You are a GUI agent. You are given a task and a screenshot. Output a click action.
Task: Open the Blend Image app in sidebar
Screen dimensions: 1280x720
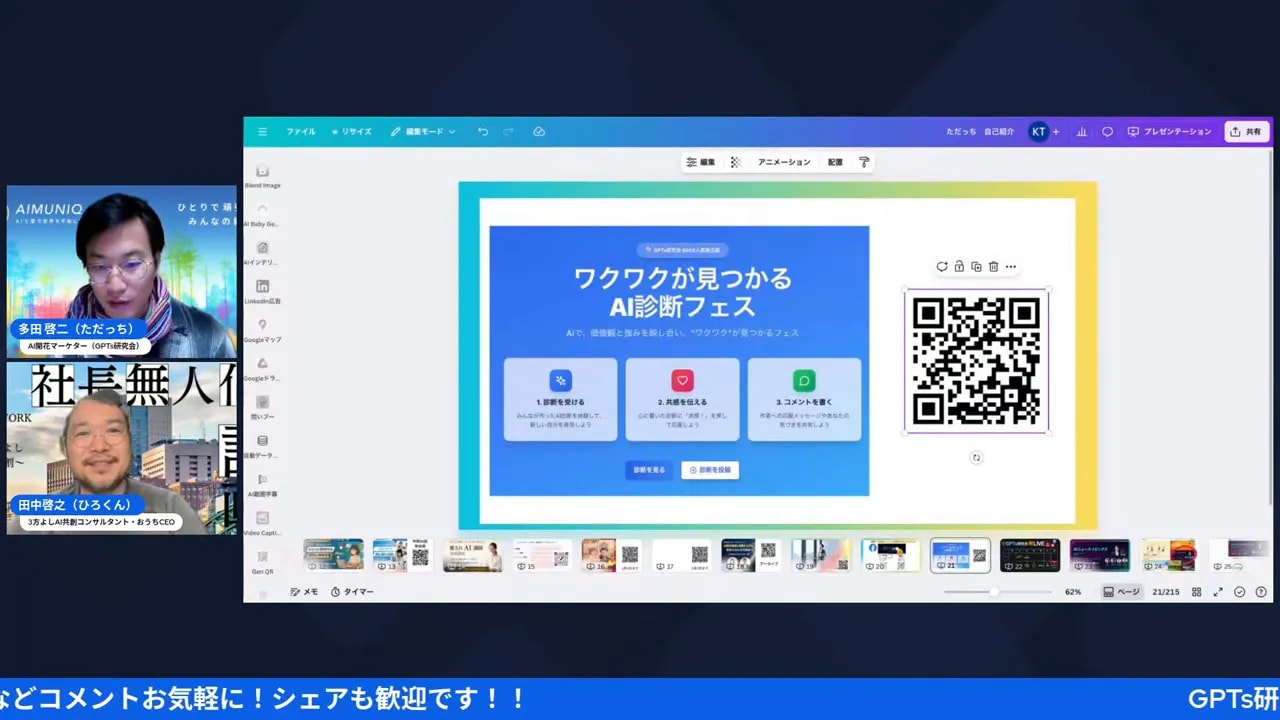[262, 170]
